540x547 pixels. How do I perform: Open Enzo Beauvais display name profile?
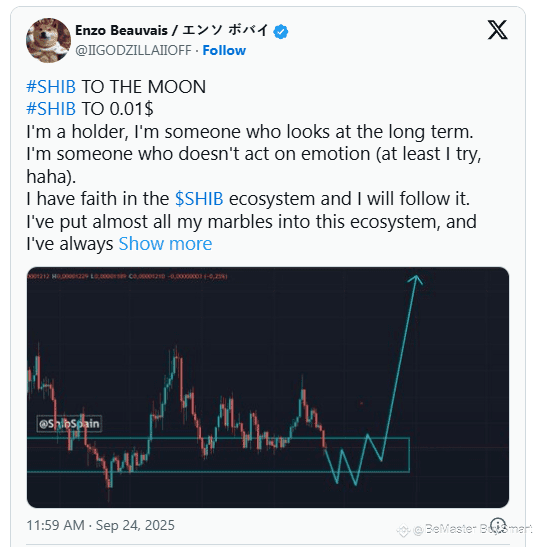(x=121, y=30)
